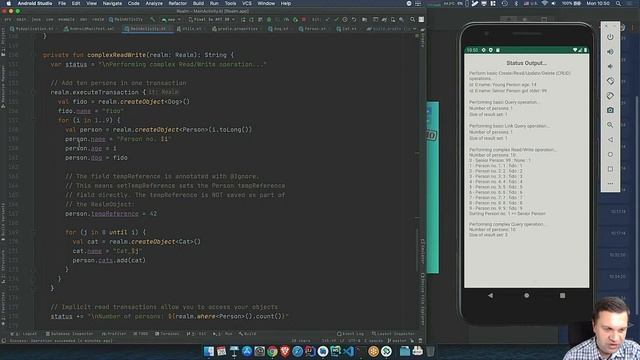Open the Database Inspector tool window

pos(69,333)
